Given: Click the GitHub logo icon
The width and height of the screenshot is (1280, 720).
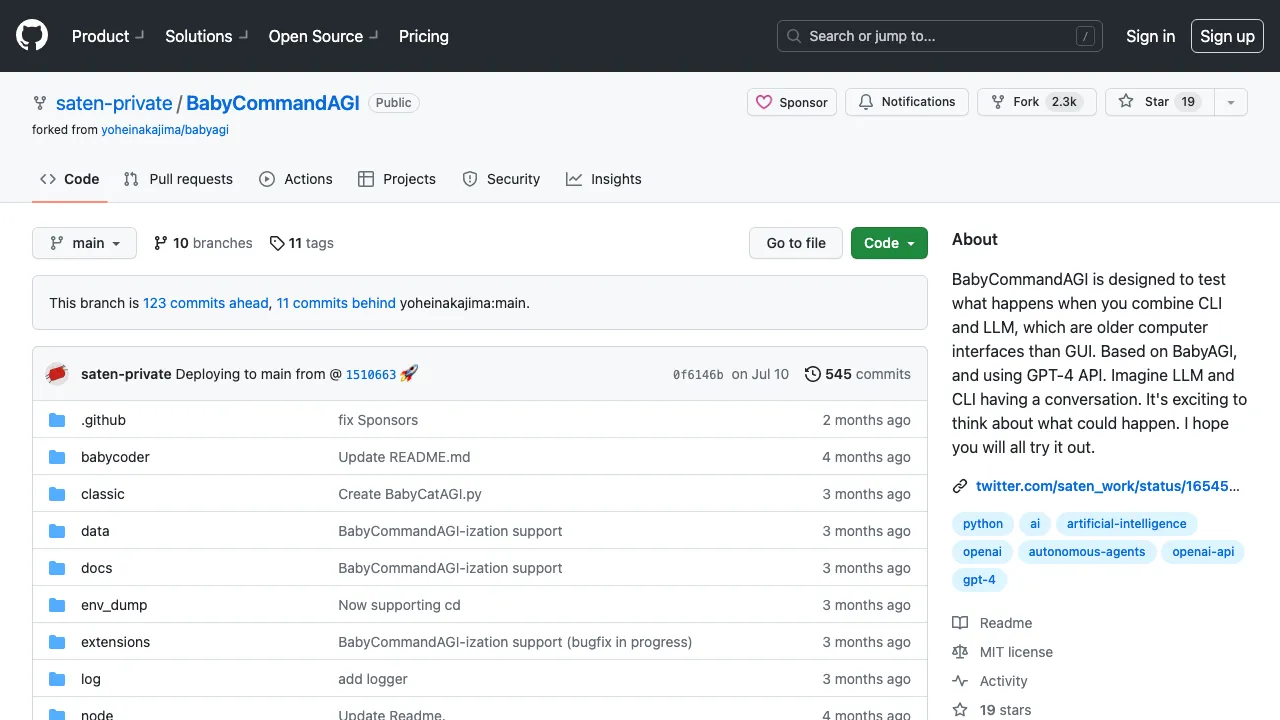Looking at the screenshot, I should point(32,36).
